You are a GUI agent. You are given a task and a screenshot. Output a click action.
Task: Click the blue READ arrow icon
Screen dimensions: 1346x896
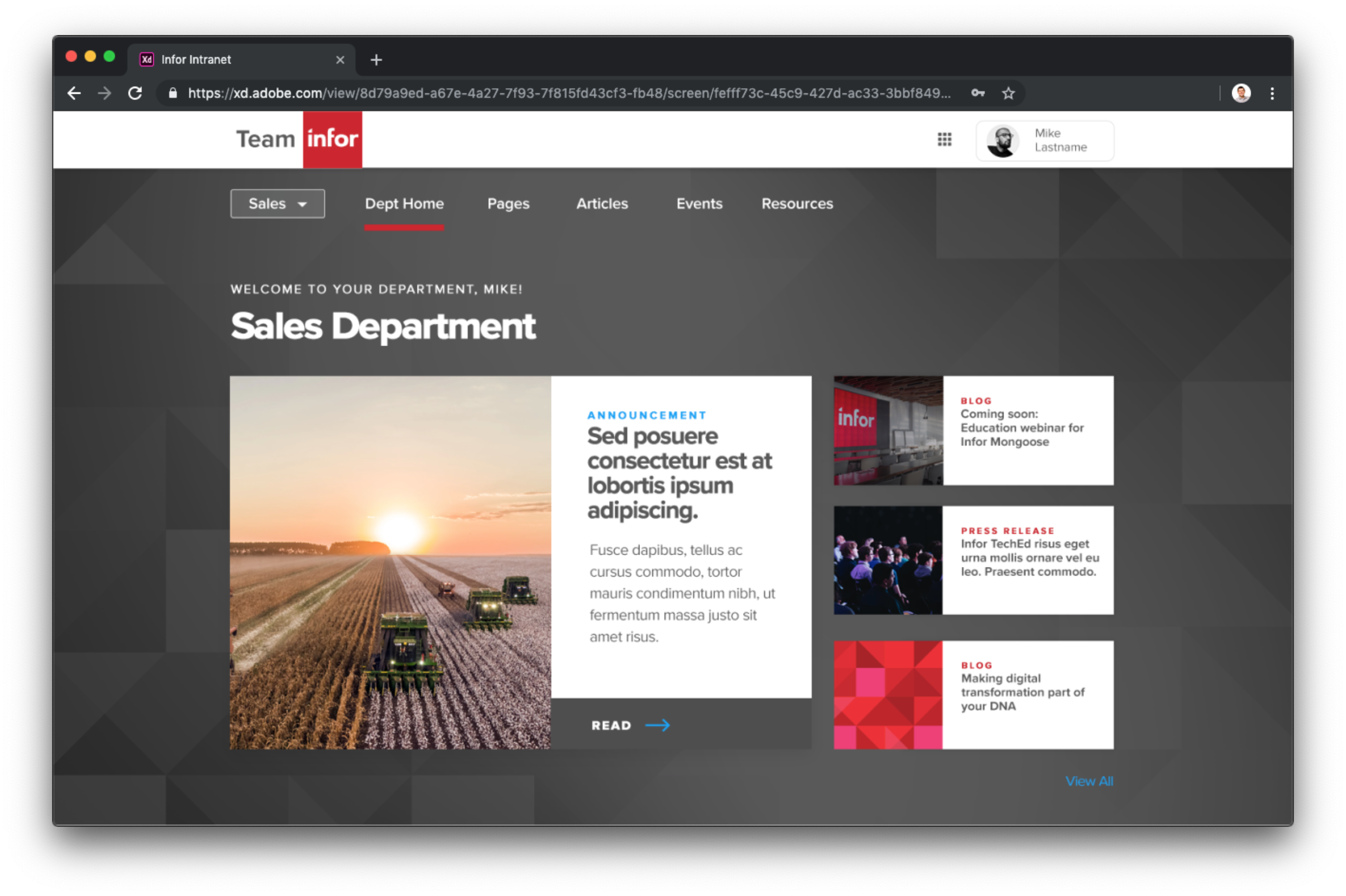pyautogui.click(x=657, y=725)
